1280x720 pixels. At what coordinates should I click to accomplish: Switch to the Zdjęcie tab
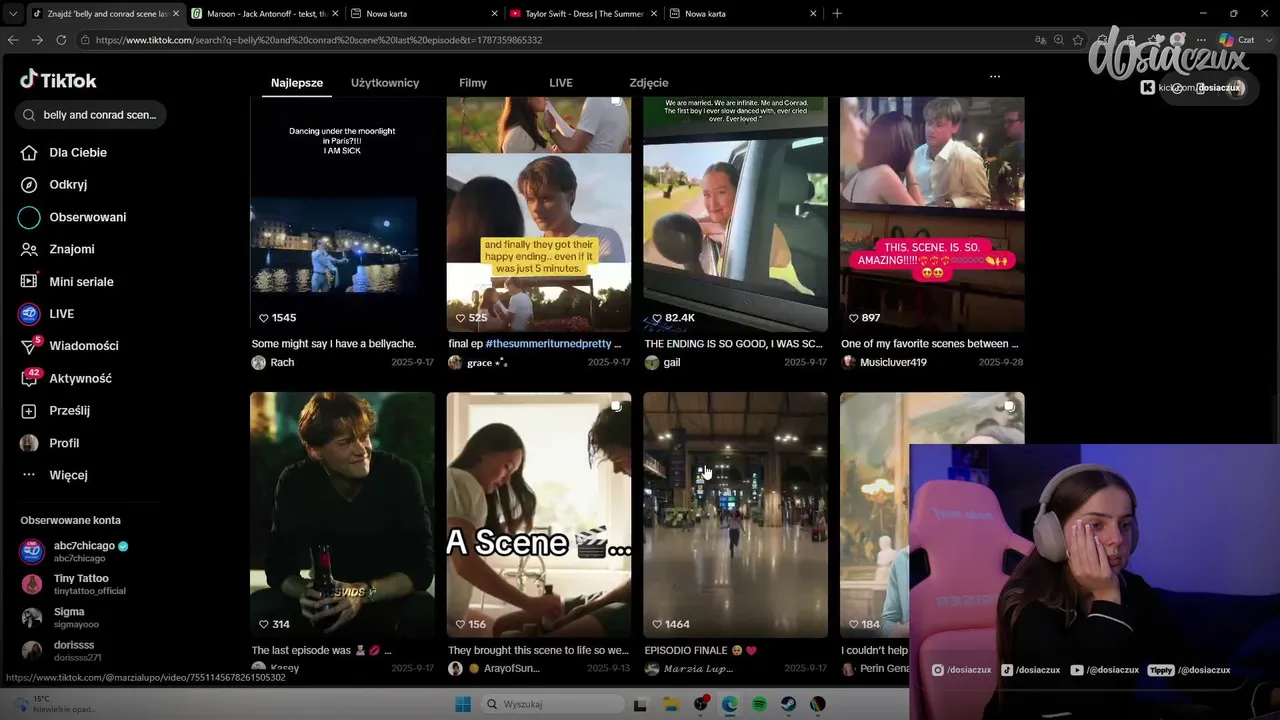[x=649, y=83]
